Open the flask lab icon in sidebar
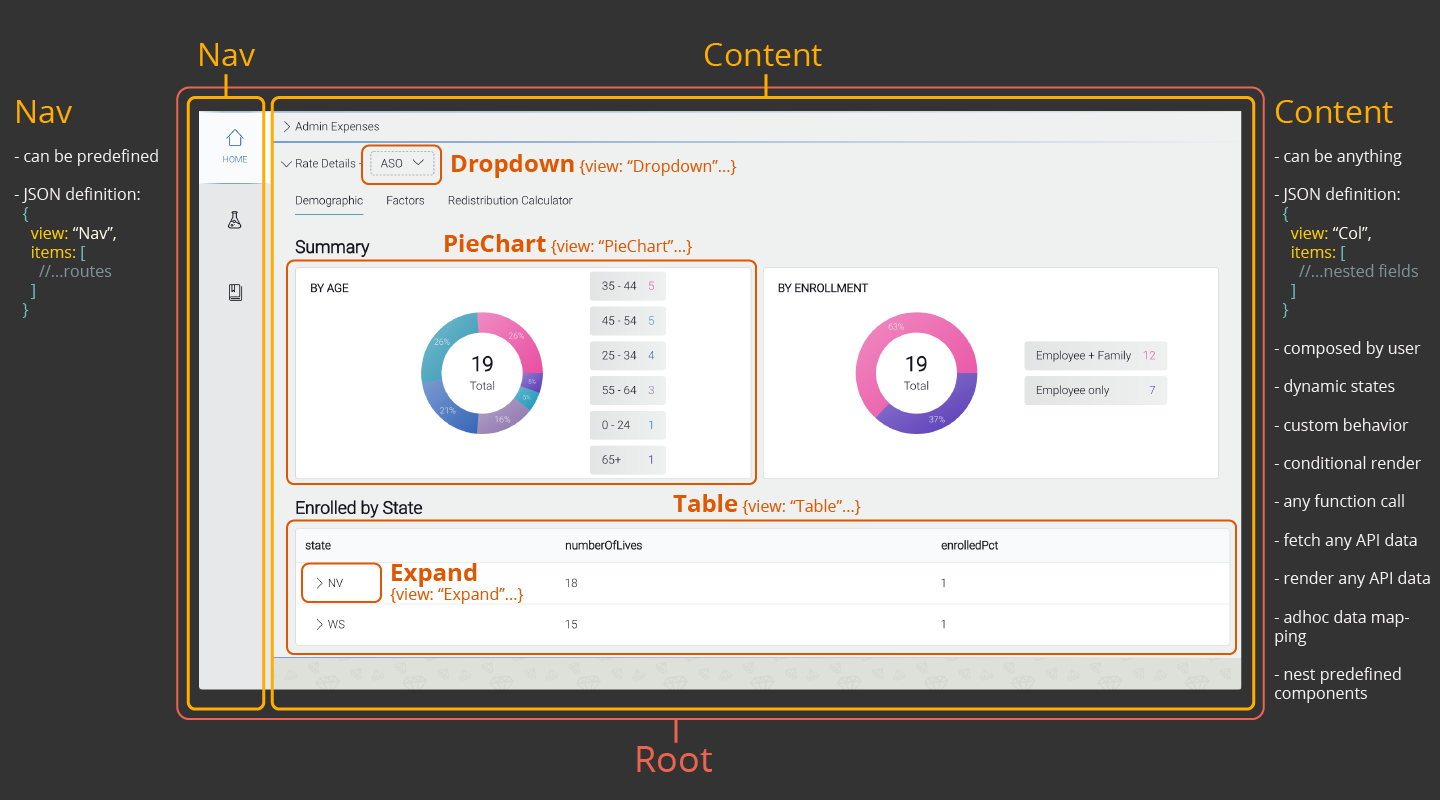The width and height of the screenshot is (1440, 800). [x=234, y=221]
